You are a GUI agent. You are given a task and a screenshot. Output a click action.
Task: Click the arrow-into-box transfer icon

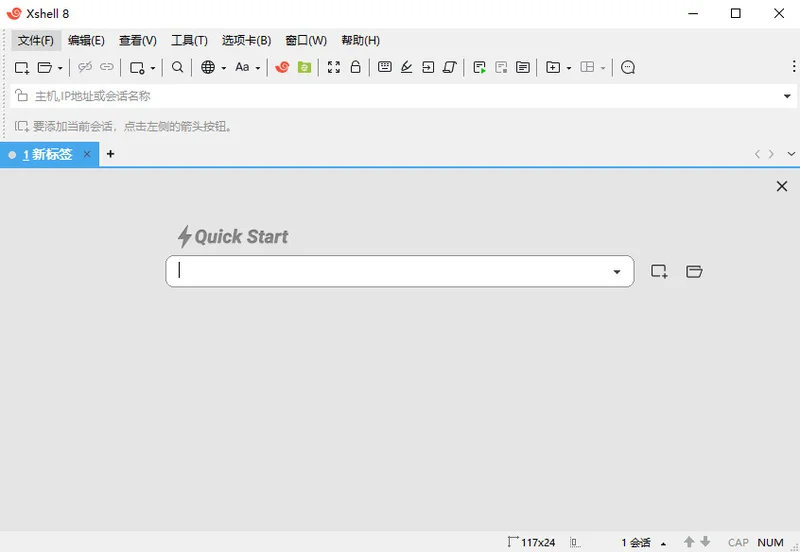pyautogui.click(x=428, y=67)
